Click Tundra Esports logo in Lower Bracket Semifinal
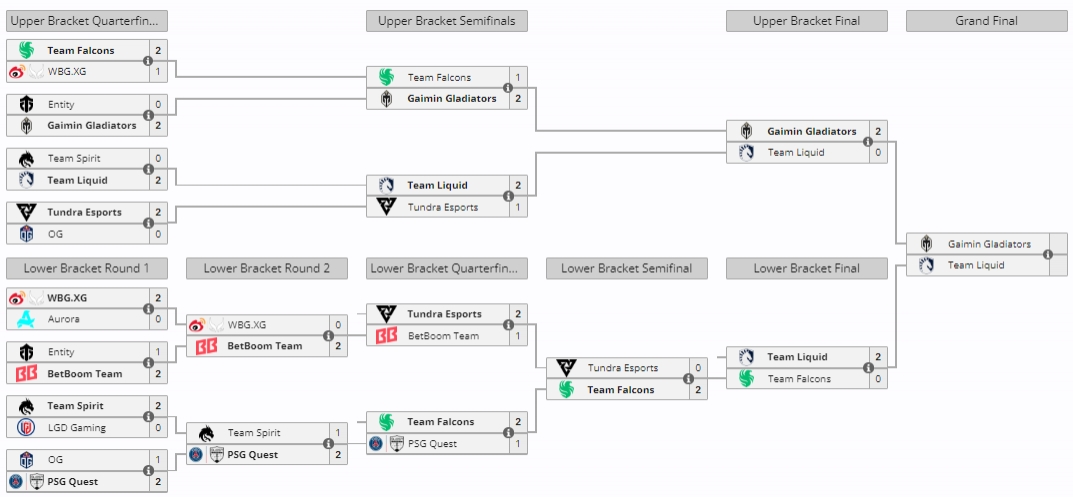The image size is (1073, 497). (567, 368)
